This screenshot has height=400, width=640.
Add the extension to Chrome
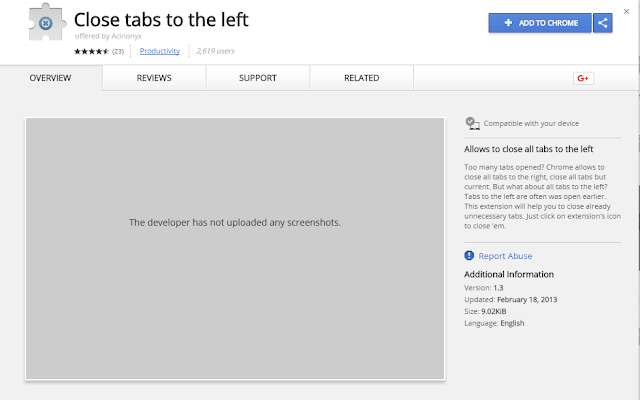540,23
